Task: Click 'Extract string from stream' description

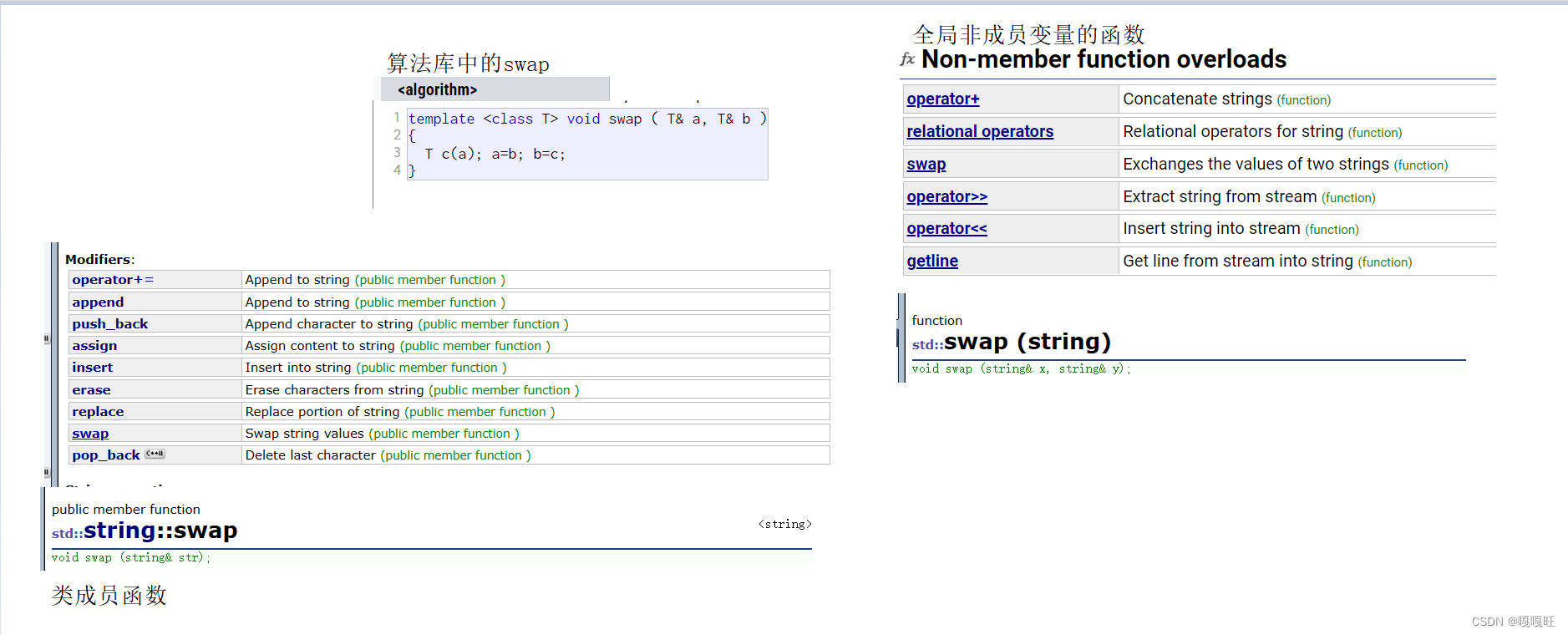Action: click(1220, 196)
